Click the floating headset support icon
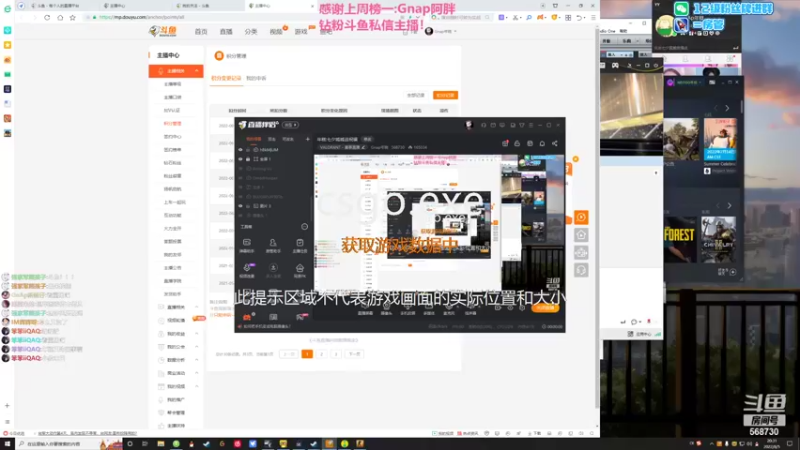 point(581,270)
